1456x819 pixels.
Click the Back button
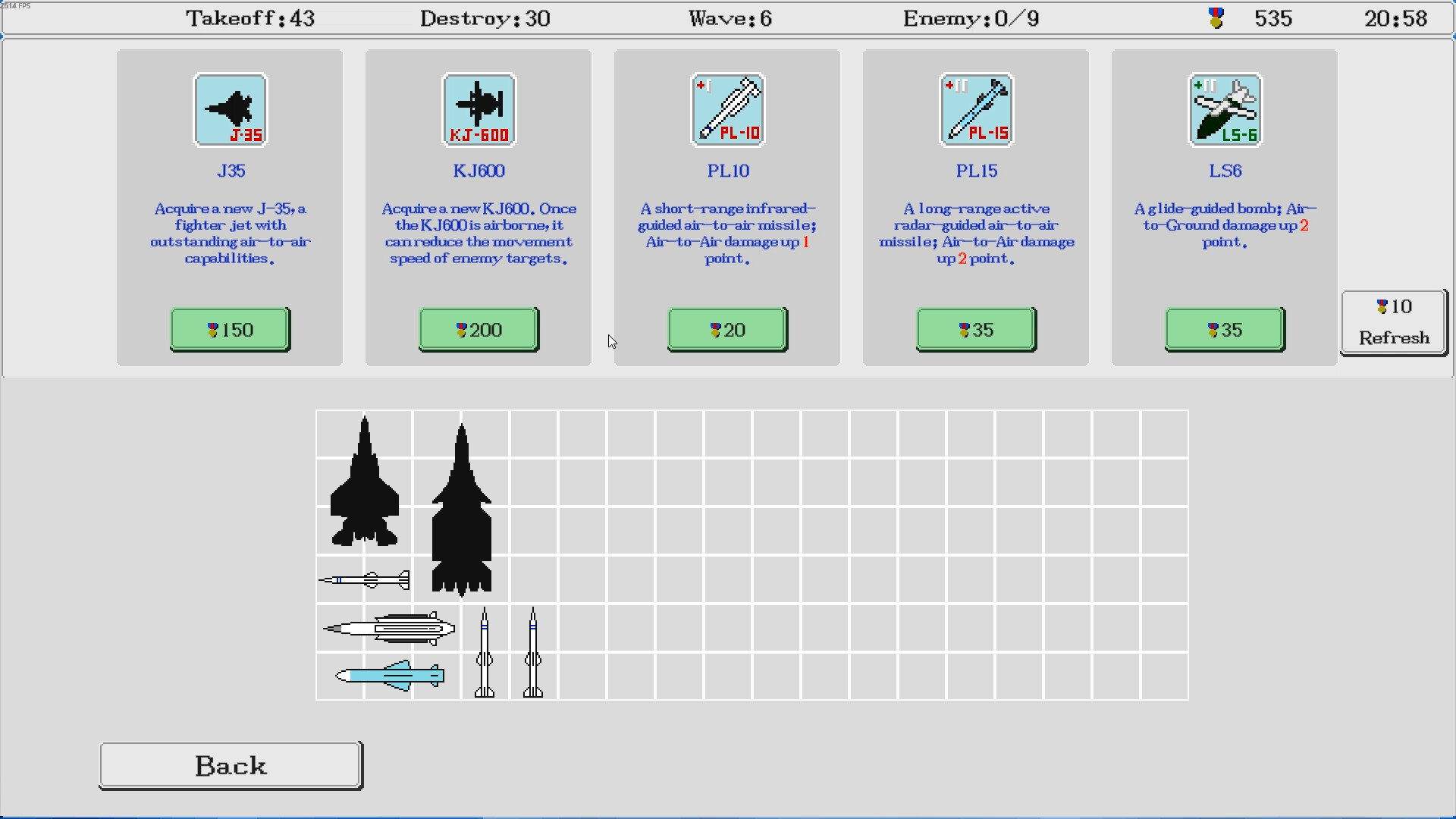click(x=230, y=765)
